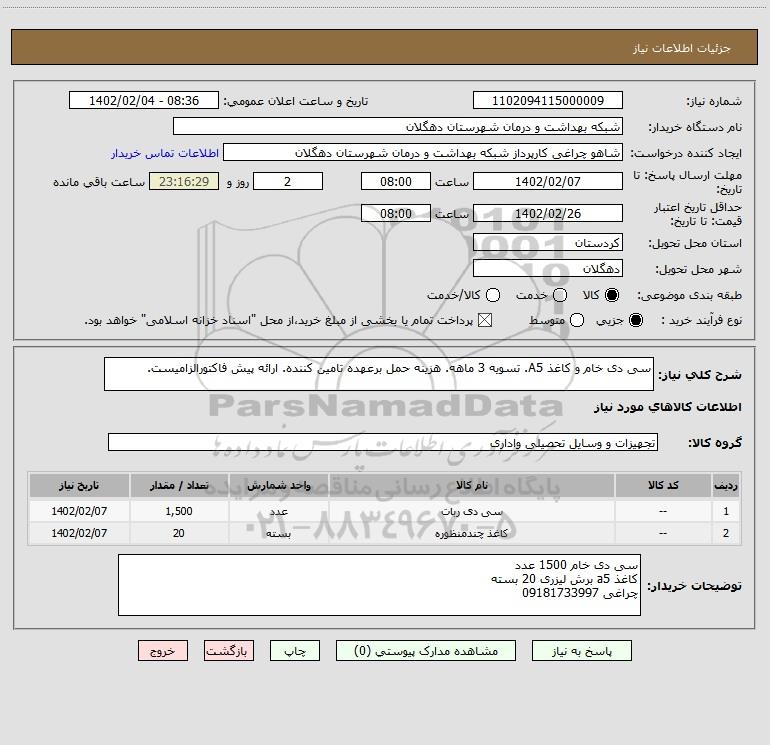Screen dimensions: 770x745
Task: Click the جزئیات اطلاعات نیاز header title
Action: [682, 48]
